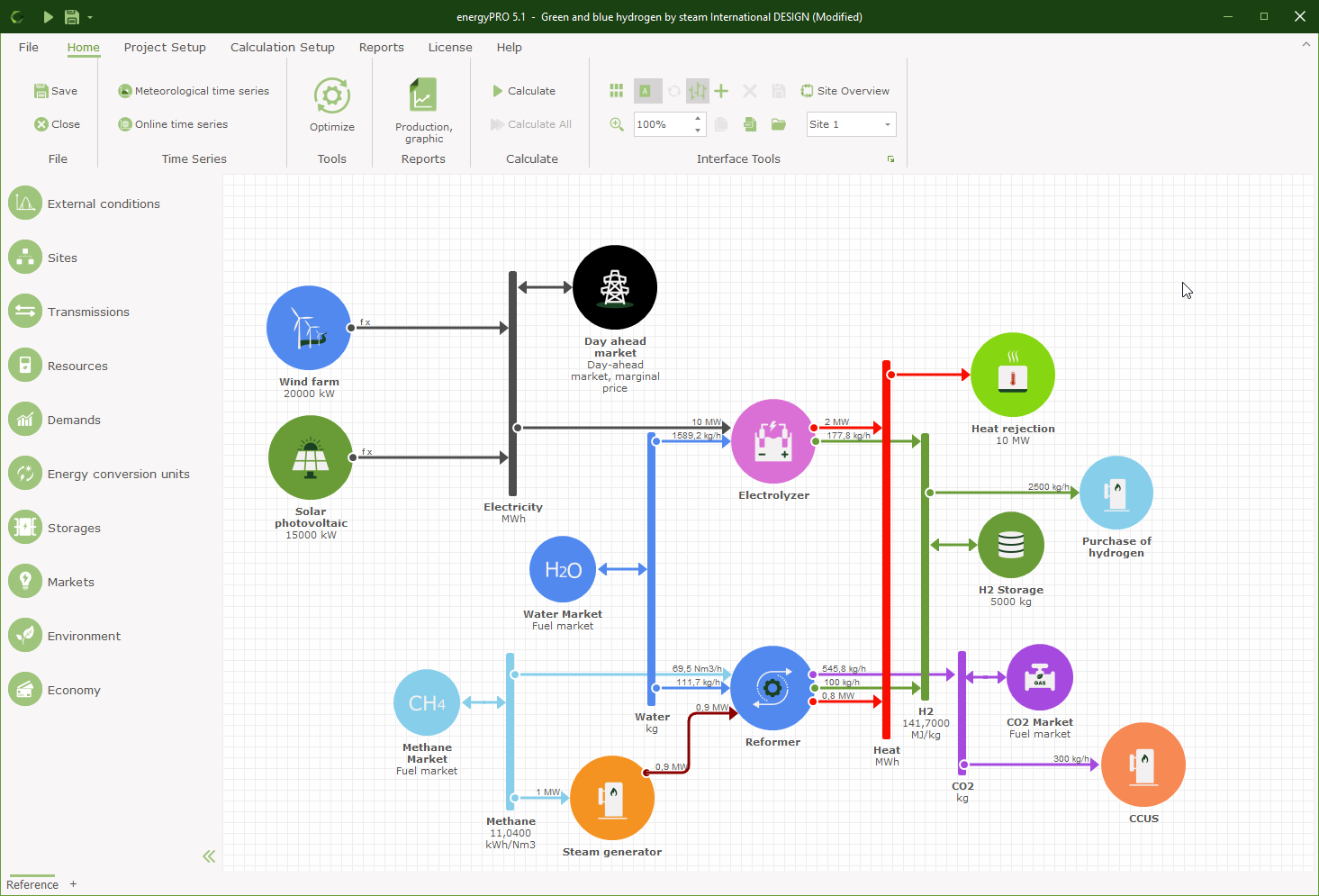This screenshot has width=1319, height=896.
Task: Collapse the ribbon with top-right chevron
Action: point(1305,44)
